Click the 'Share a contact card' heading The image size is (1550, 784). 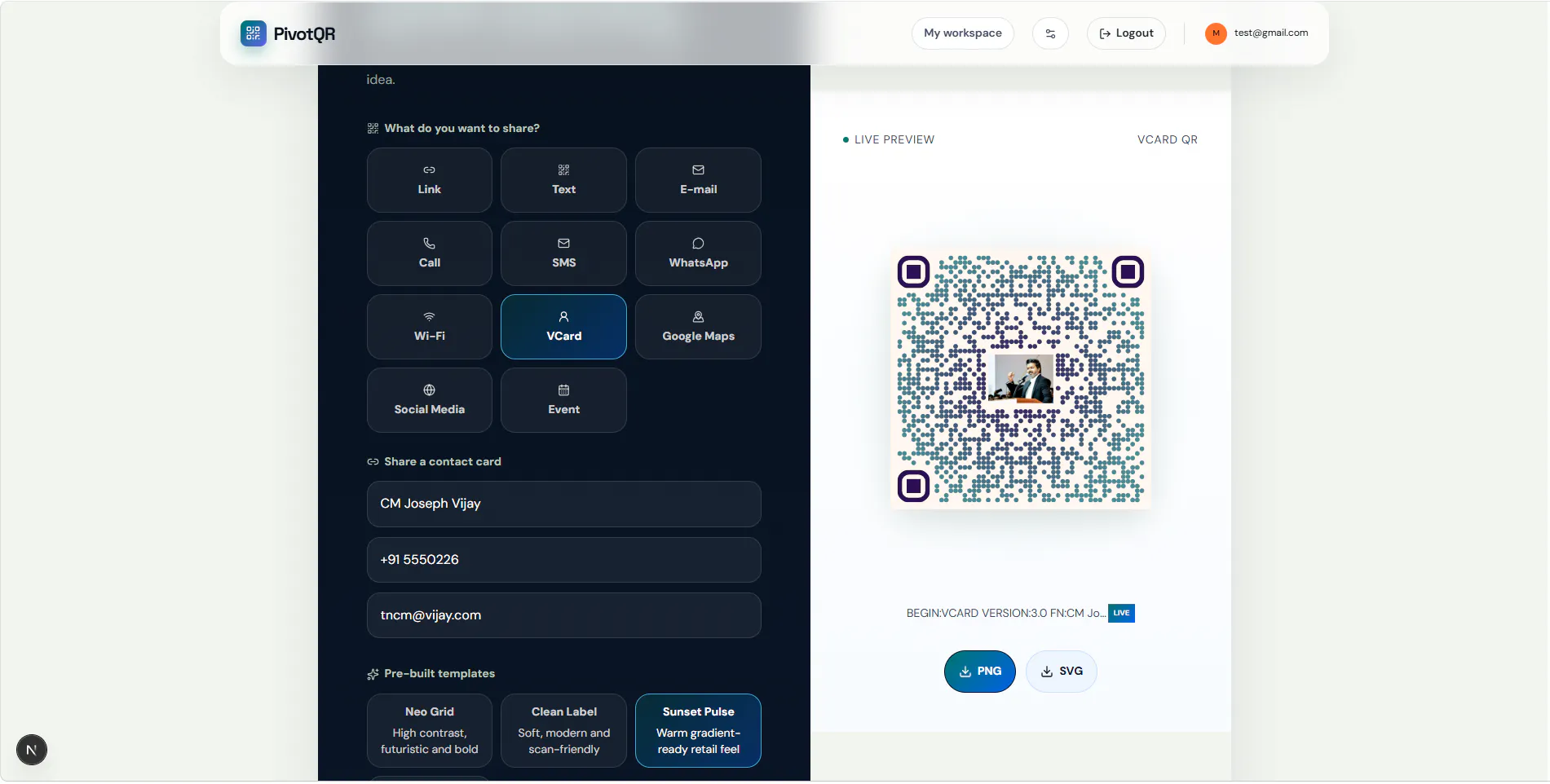tap(443, 461)
